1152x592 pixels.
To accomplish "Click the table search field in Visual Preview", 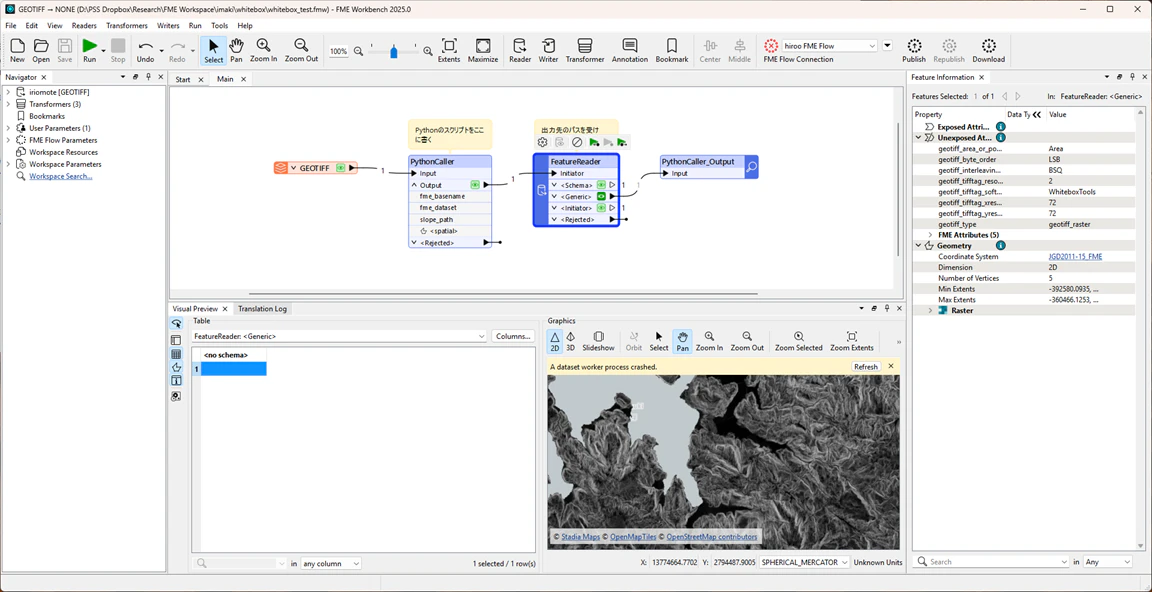I will coord(240,563).
